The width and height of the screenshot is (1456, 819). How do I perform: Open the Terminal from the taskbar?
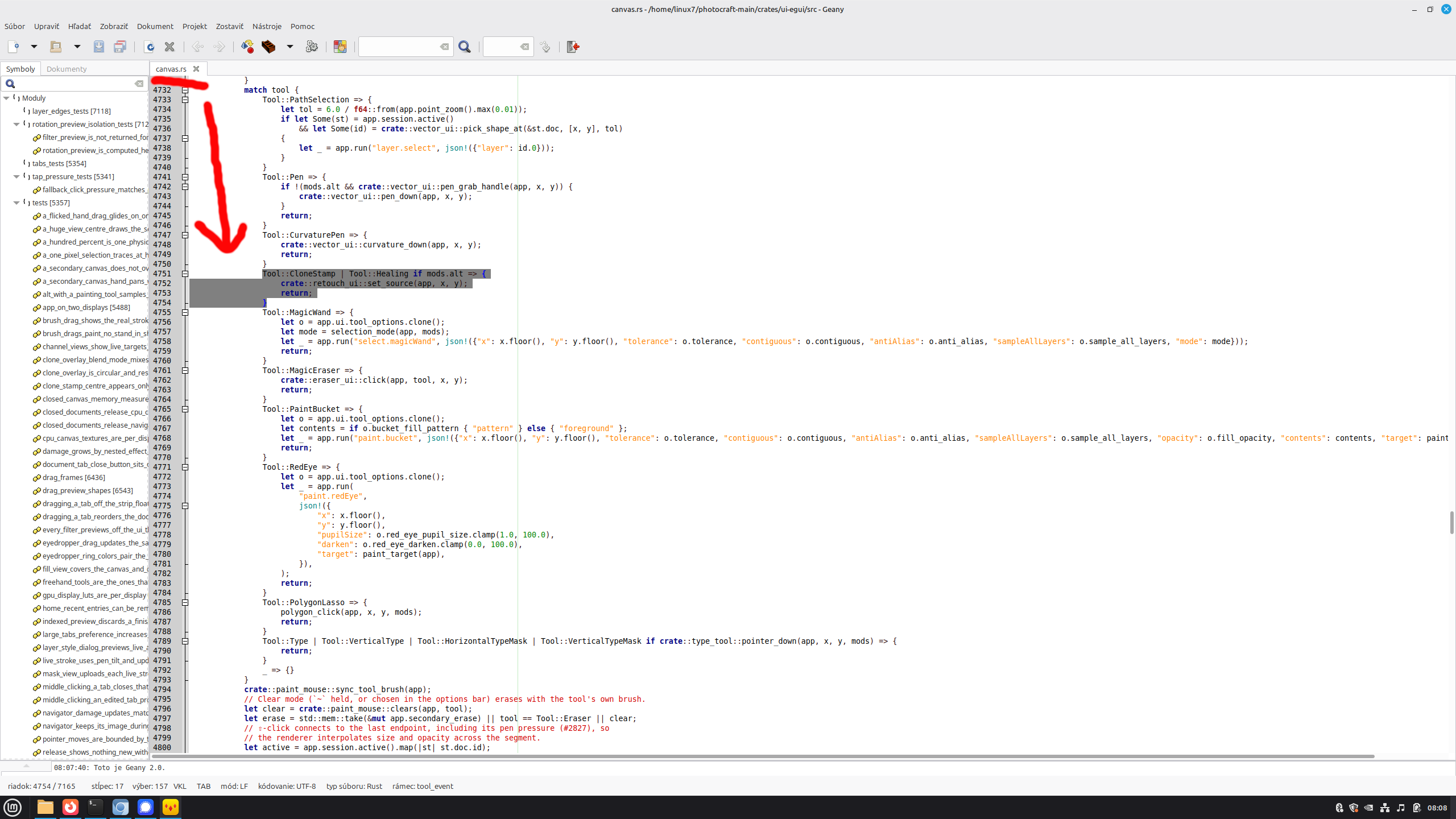[x=96, y=807]
